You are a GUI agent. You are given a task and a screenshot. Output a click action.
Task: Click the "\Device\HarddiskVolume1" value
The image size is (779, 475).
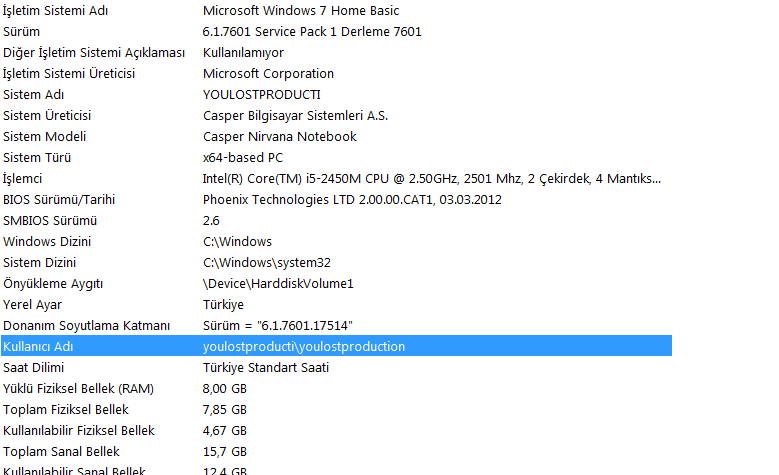[x=278, y=284]
